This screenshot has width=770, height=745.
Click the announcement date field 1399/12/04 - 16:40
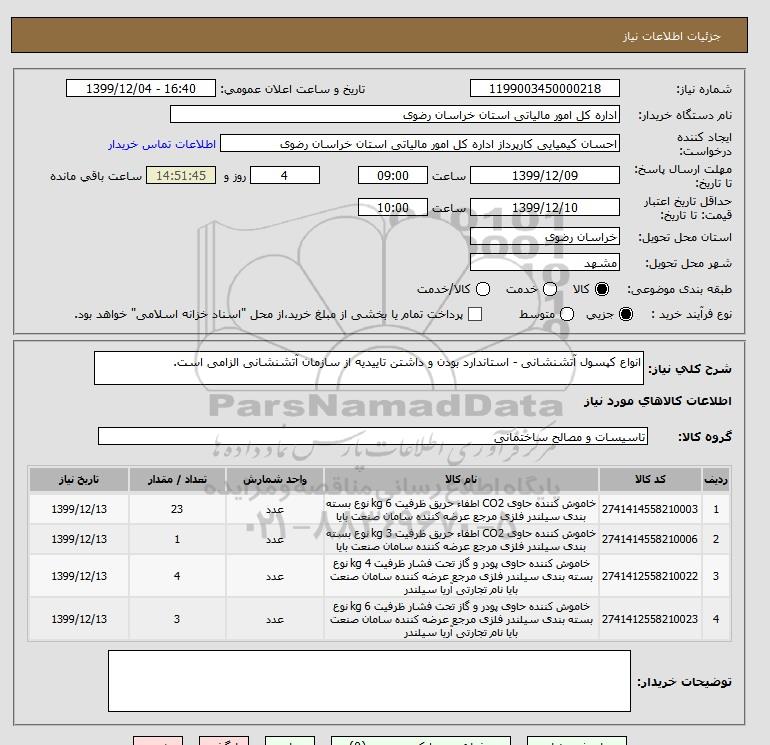[x=140, y=88]
